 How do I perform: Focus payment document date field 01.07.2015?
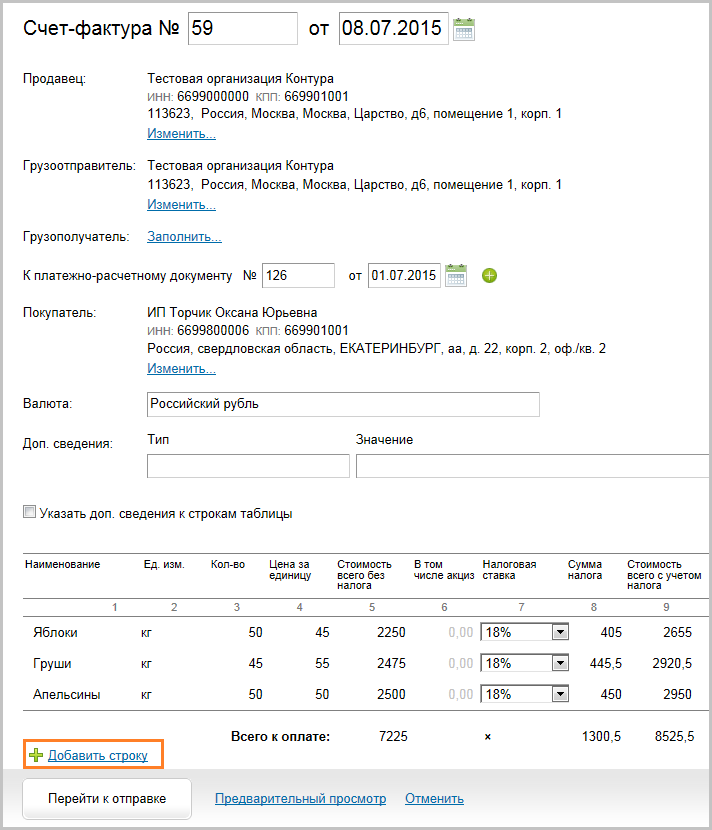(x=404, y=275)
